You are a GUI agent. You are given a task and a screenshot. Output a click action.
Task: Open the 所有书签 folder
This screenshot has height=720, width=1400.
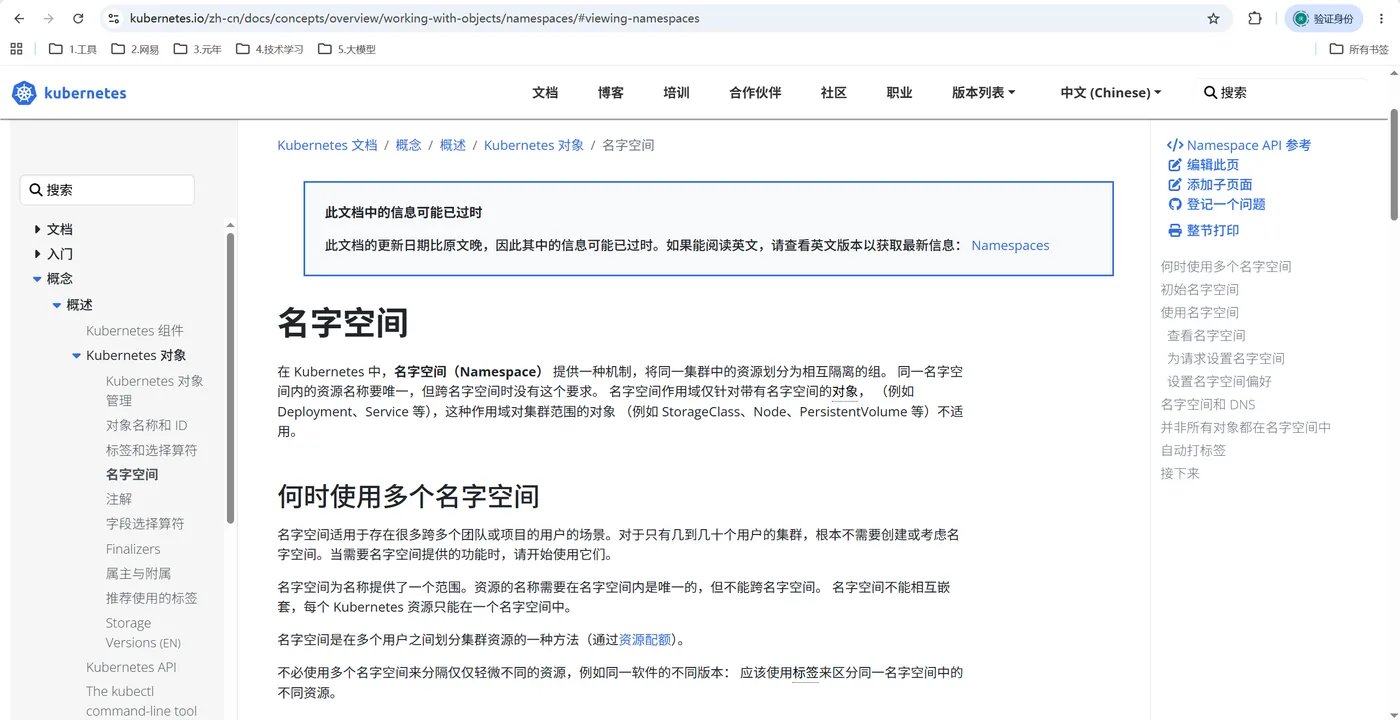click(1359, 49)
